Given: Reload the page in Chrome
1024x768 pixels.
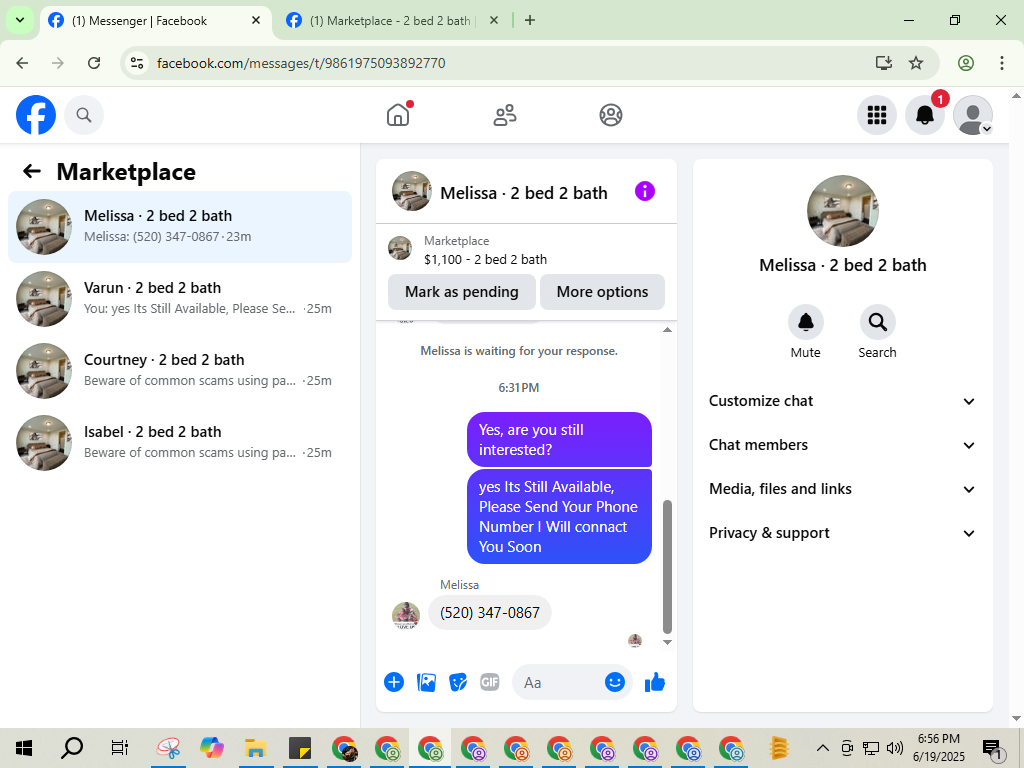Looking at the screenshot, I should coord(94,63).
